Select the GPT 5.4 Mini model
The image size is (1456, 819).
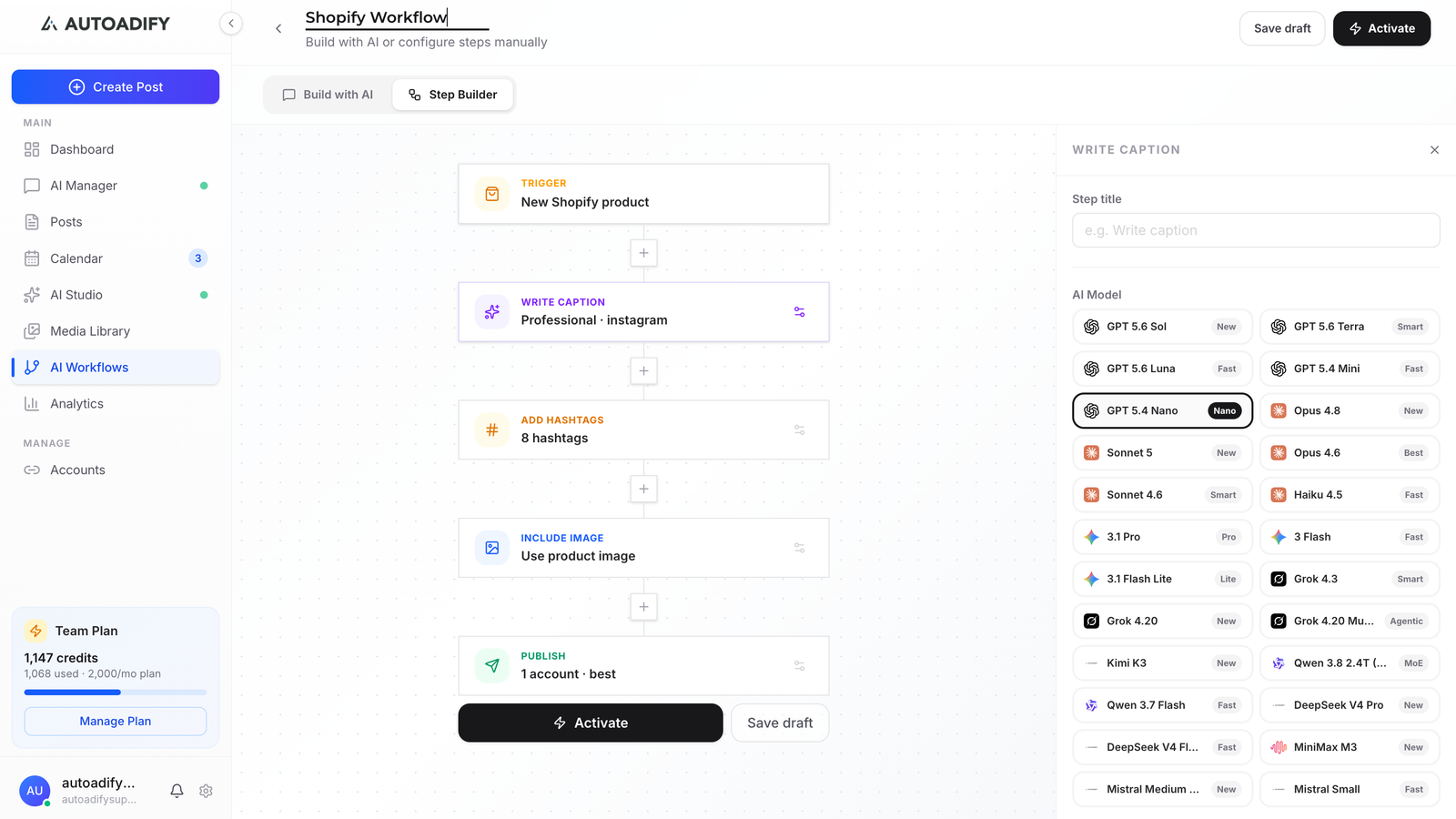coord(1350,369)
